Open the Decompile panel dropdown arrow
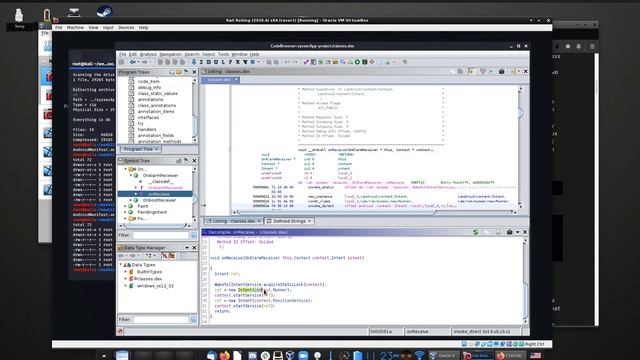 pos(517,232)
